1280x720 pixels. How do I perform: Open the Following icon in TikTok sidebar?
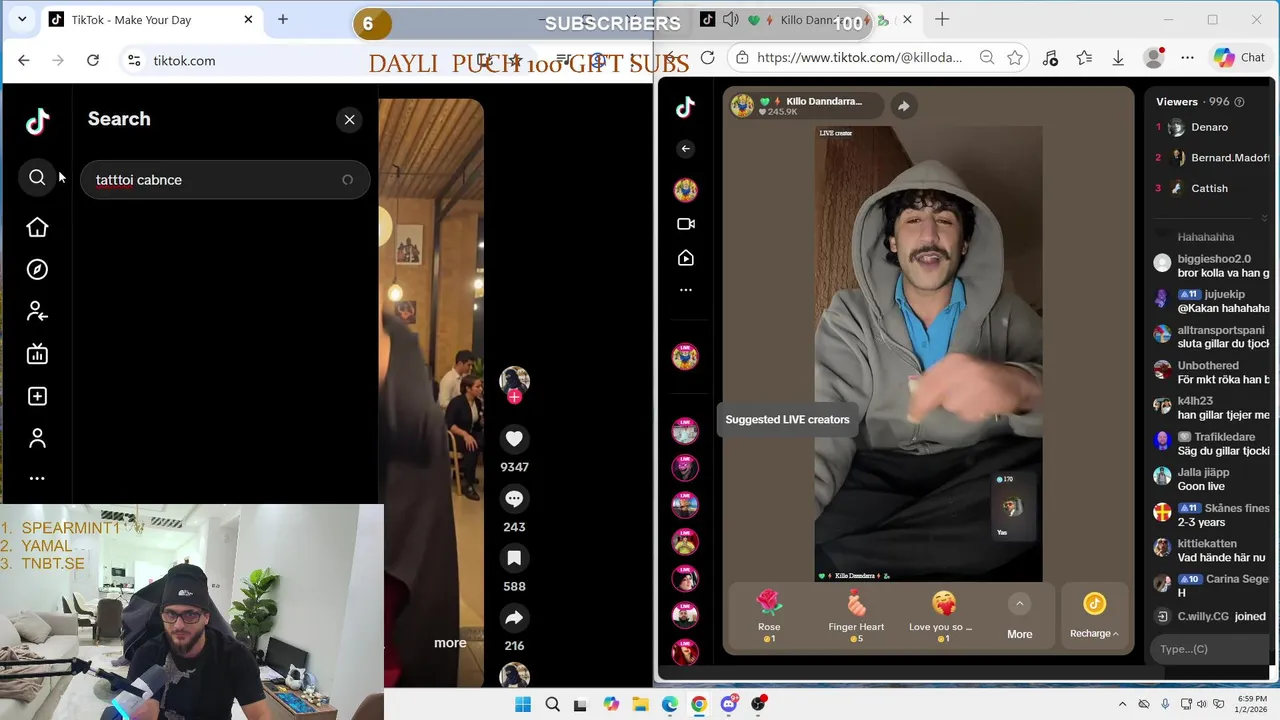point(37,312)
